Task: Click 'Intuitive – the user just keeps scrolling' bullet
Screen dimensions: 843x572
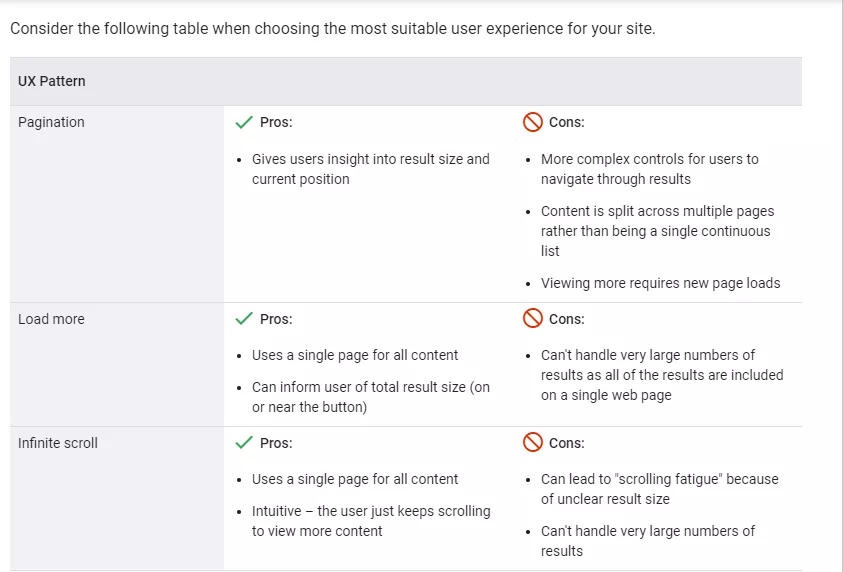Action: pos(371,520)
